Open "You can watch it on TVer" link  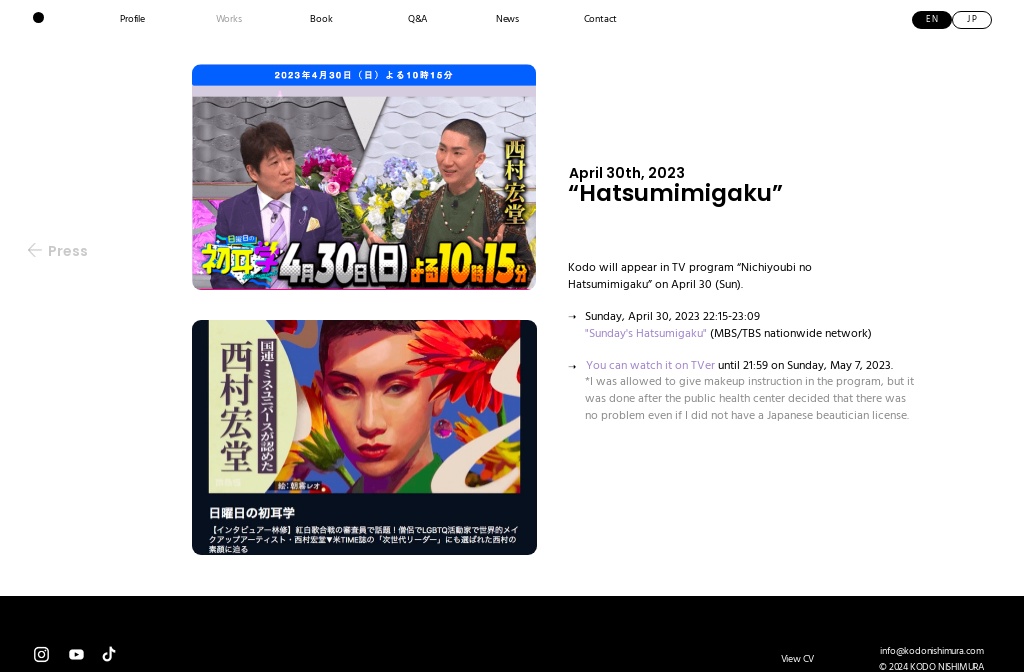click(650, 365)
